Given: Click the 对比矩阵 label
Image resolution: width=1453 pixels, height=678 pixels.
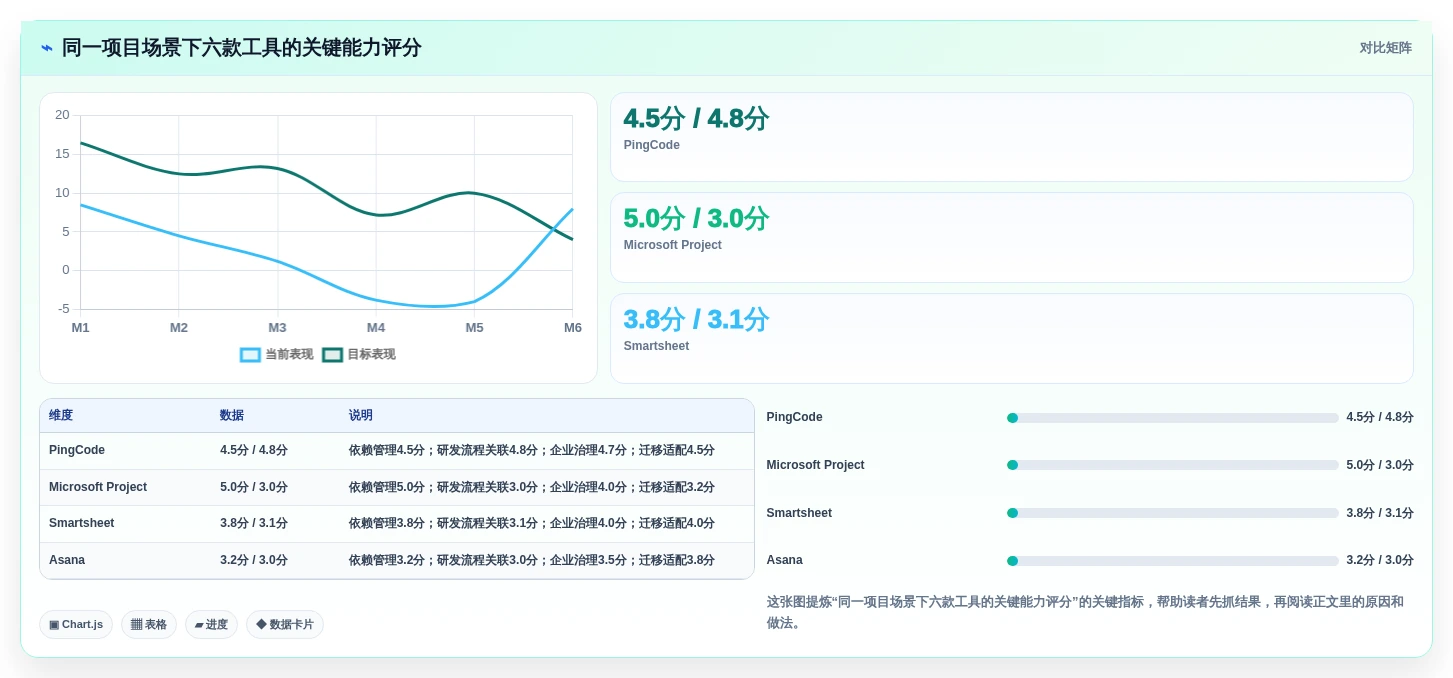Looking at the screenshot, I should click(x=1385, y=48).
